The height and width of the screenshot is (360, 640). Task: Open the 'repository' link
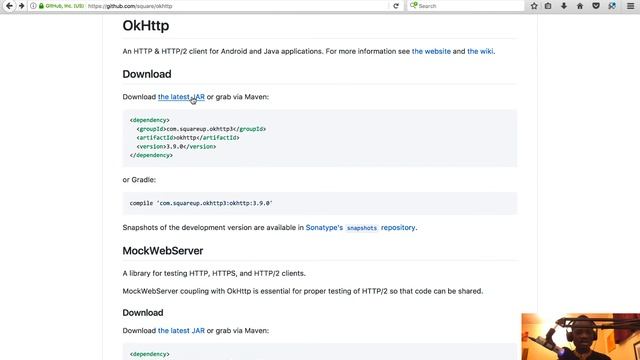(398, 228)
